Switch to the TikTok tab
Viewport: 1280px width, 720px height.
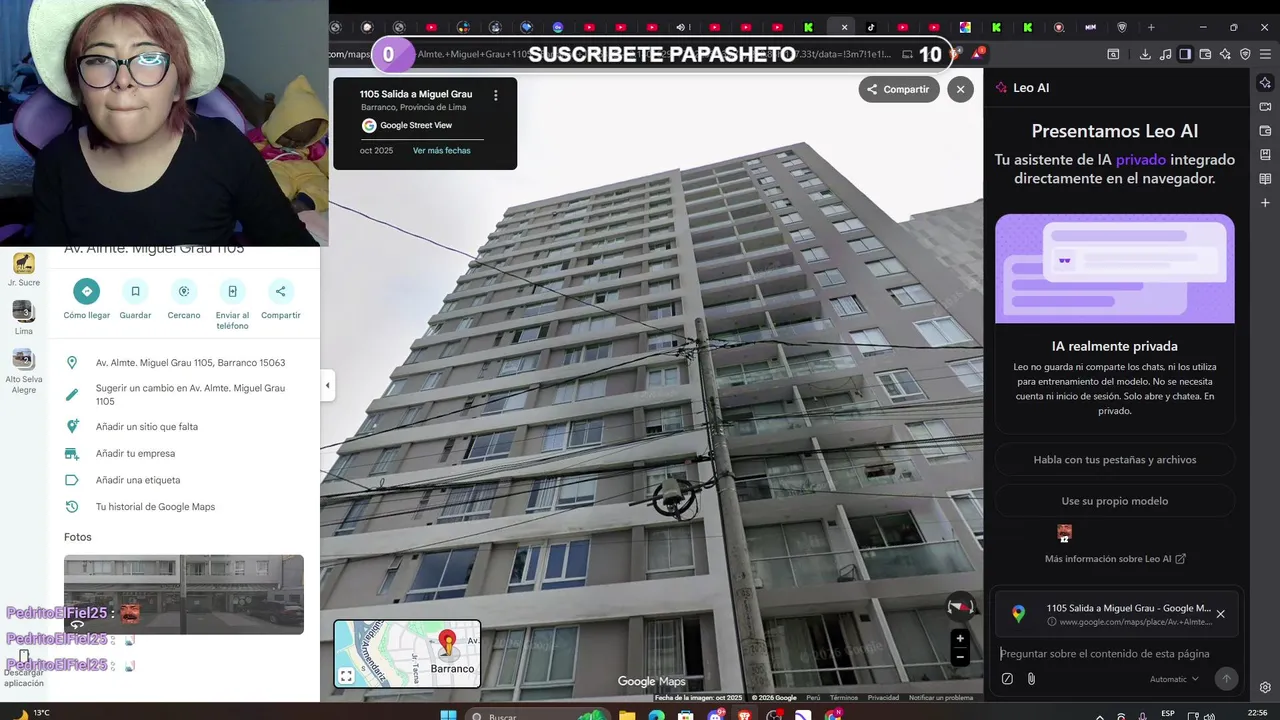[871, 27]
